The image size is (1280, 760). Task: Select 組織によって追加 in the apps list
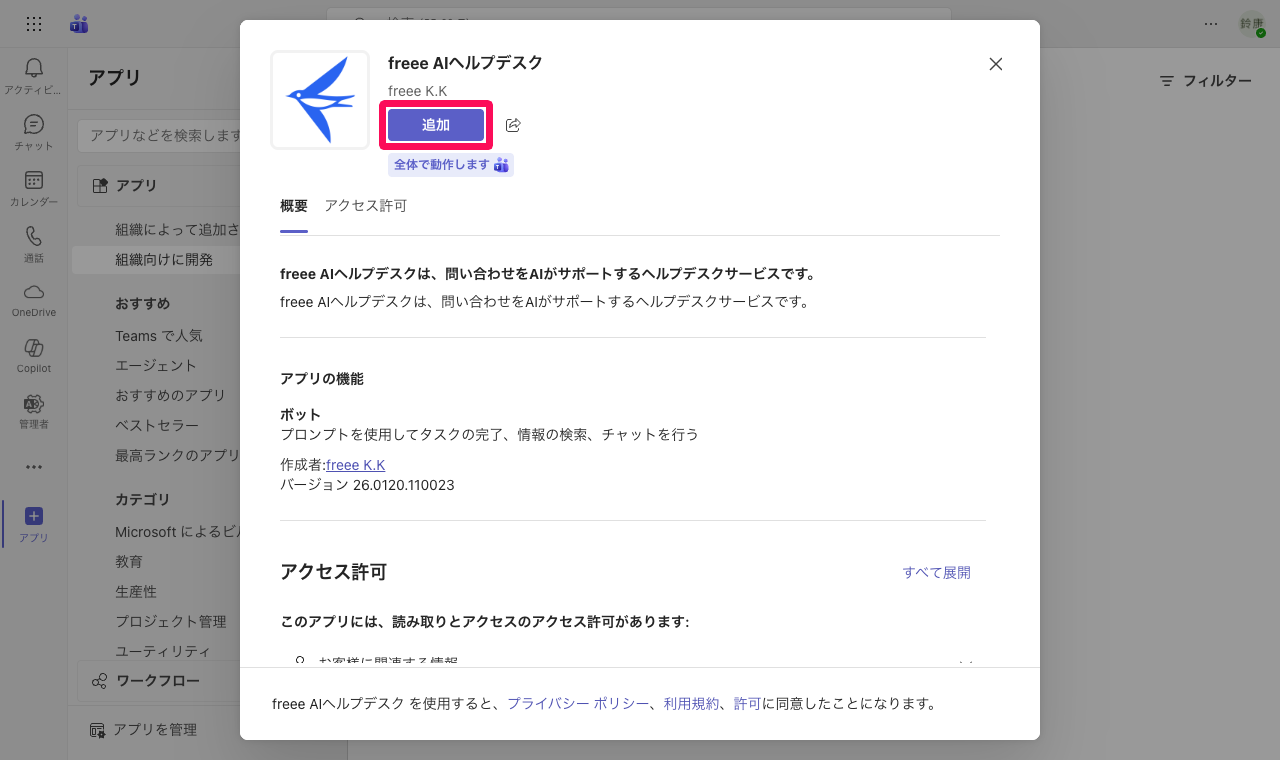click(x=177, y=230)
